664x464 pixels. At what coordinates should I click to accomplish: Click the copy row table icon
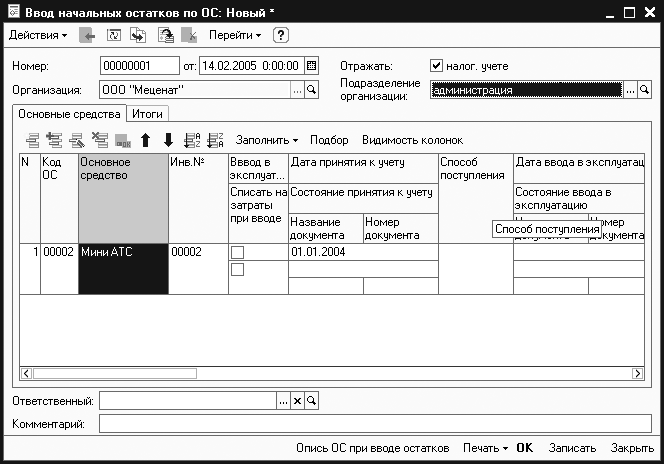coord(55,140)
